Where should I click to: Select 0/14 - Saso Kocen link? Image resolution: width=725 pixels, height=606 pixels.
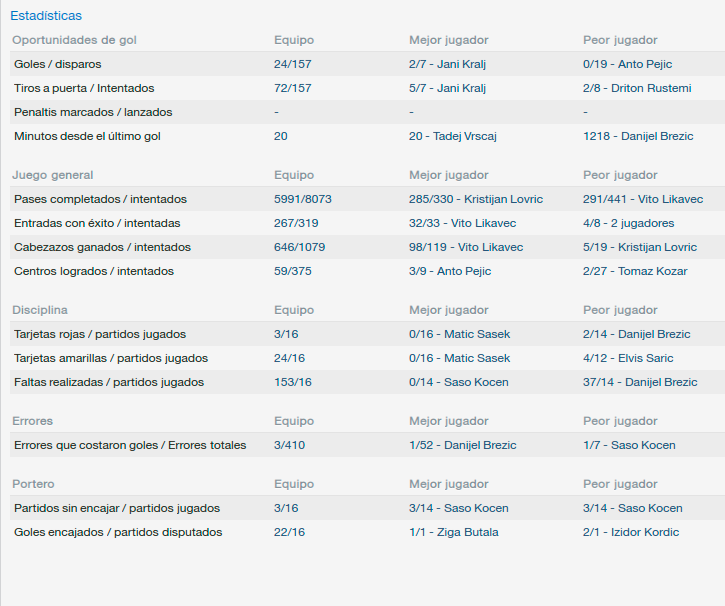(x=459, y=382)
